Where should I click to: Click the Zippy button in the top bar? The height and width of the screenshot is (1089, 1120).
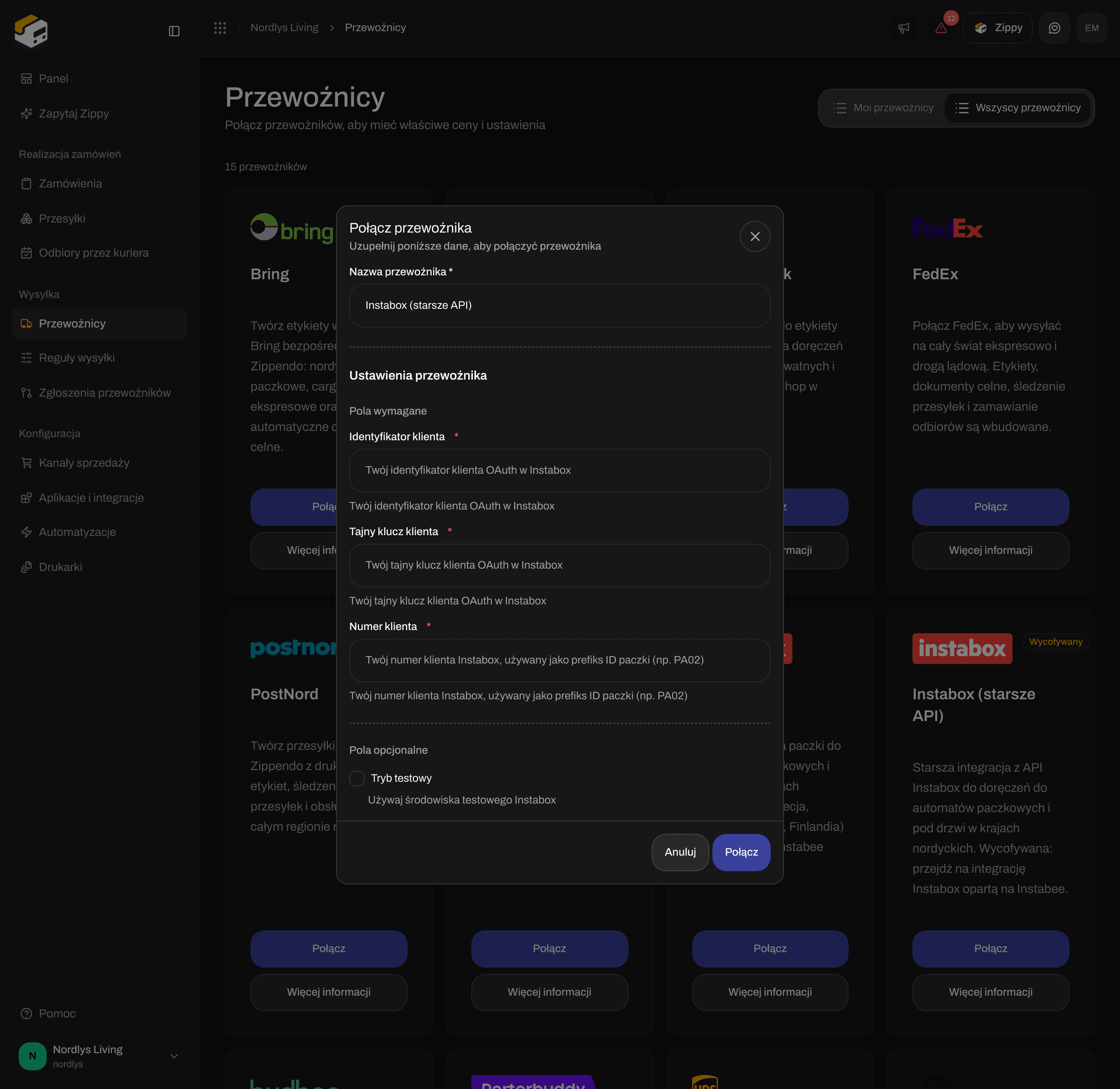click(x=997, y=28)
